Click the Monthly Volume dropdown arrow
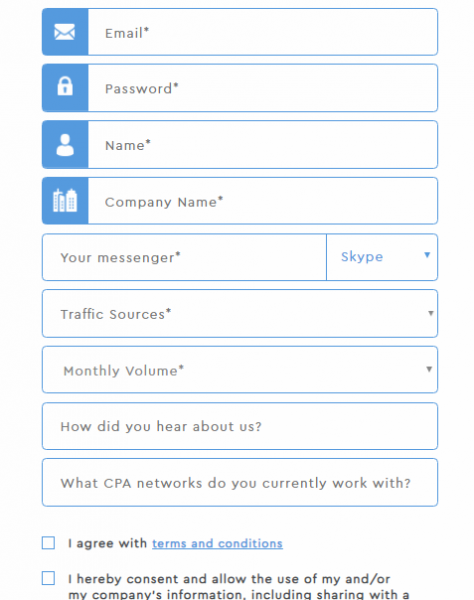The height and width of the screenshot is (600, 474). pyautogui.click(x=429, y=369)
